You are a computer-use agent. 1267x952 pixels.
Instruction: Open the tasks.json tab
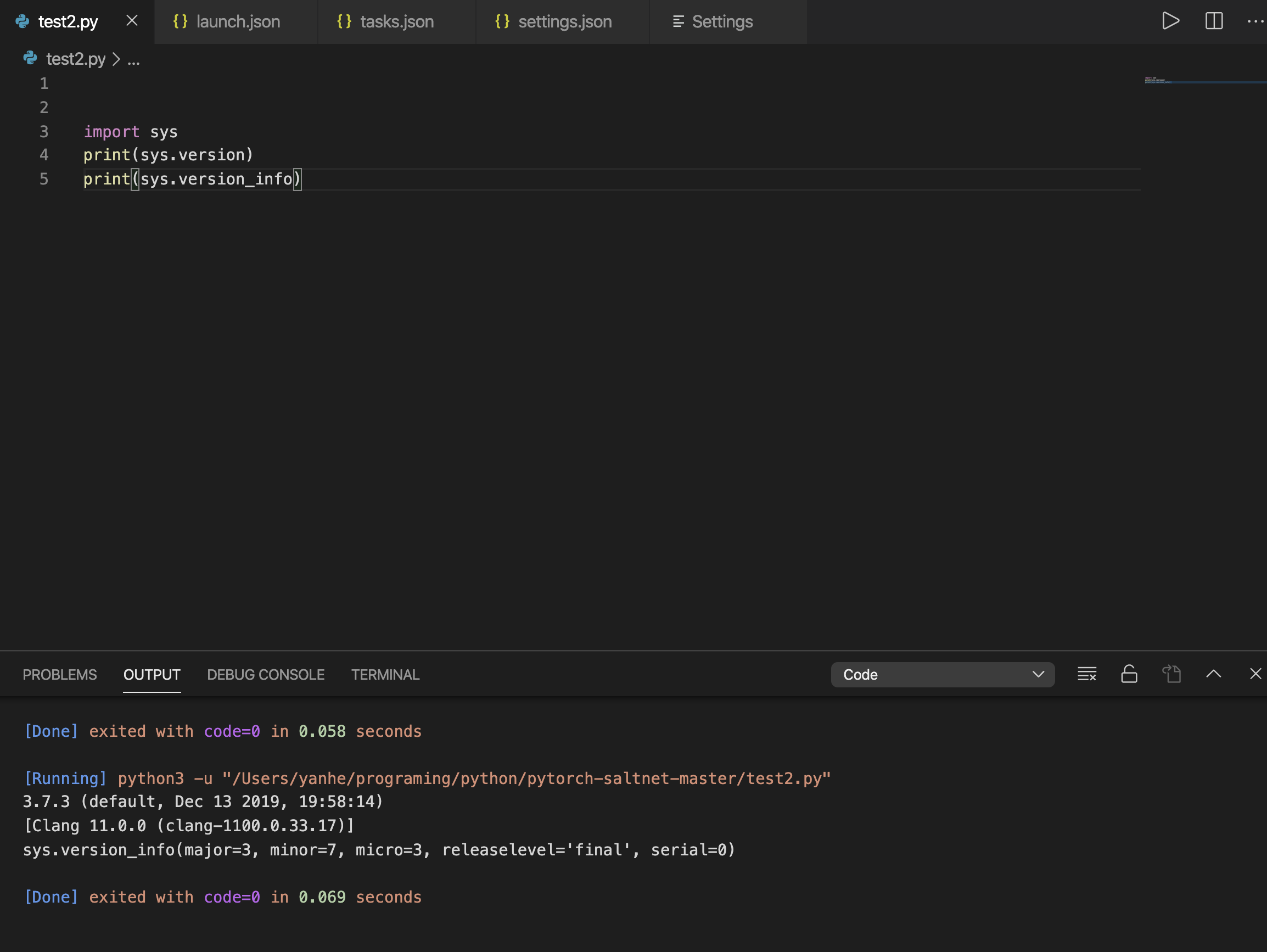(396, 22)
